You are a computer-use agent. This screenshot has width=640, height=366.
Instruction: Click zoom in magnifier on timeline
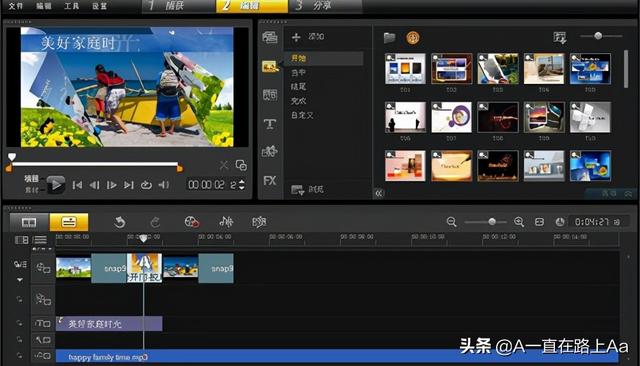click(519, 222)
